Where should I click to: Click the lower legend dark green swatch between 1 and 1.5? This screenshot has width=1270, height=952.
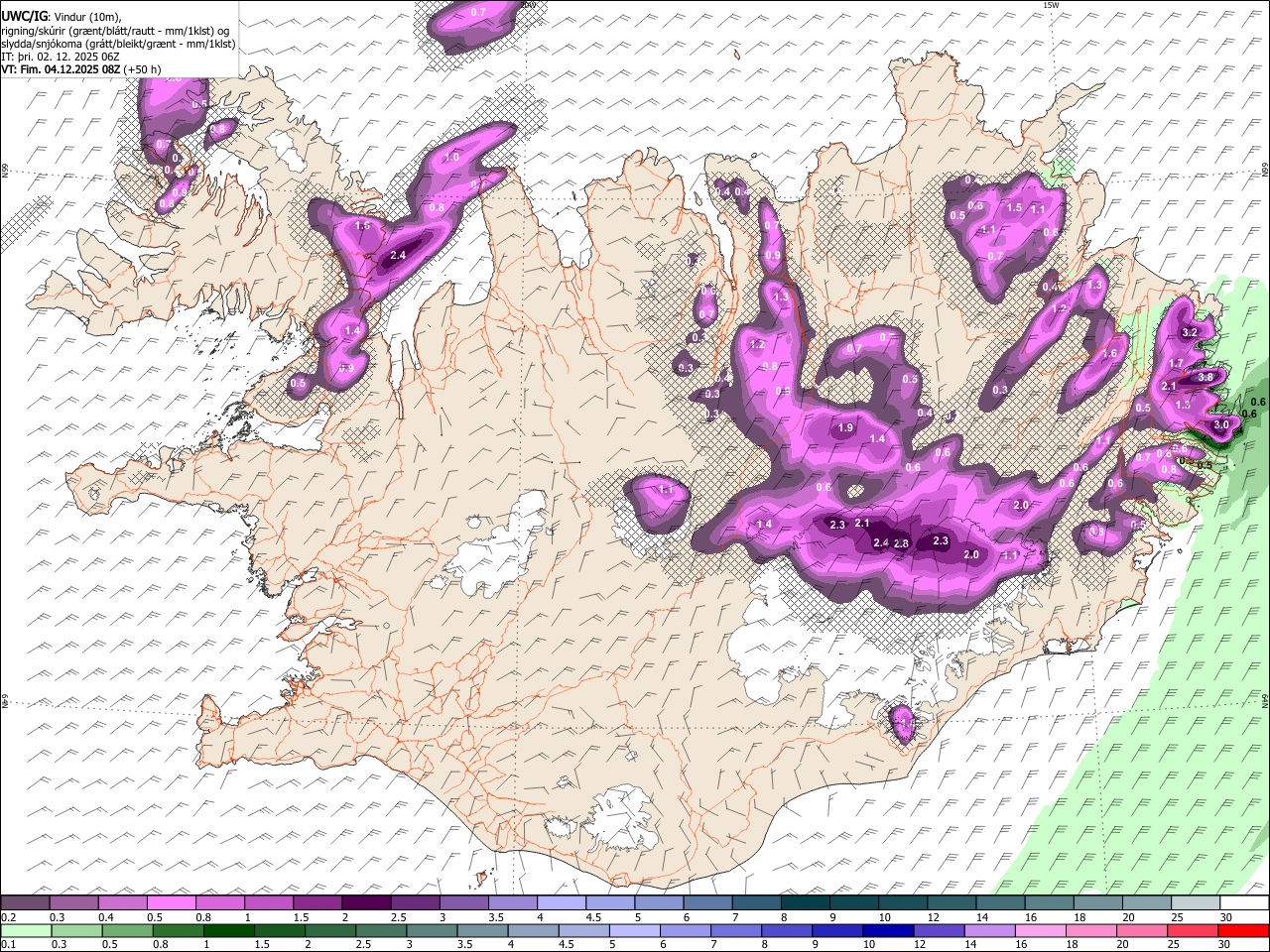[x=228, y=931]
